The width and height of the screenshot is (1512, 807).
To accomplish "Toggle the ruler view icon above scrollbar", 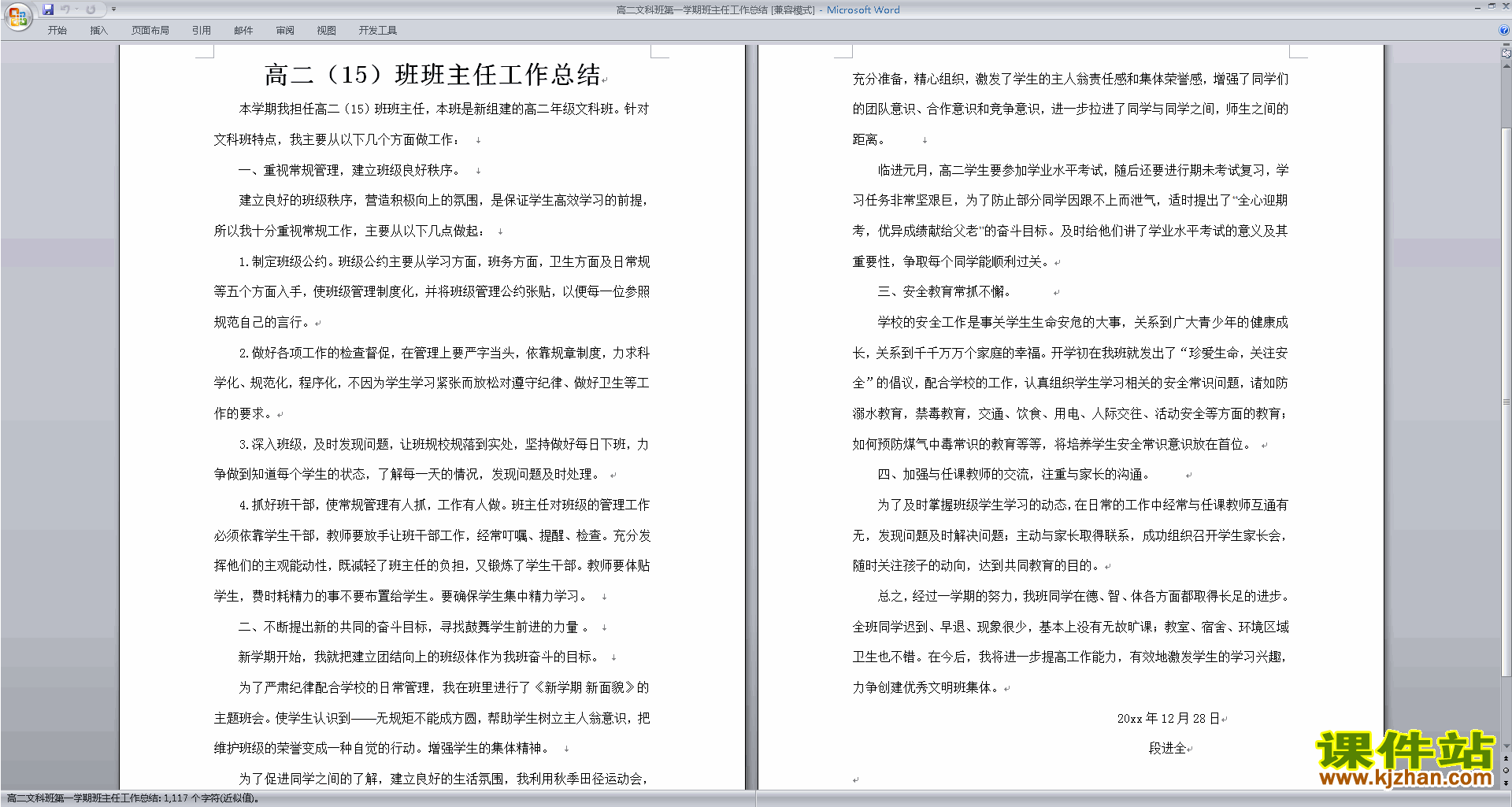I will click(1506, 54).
